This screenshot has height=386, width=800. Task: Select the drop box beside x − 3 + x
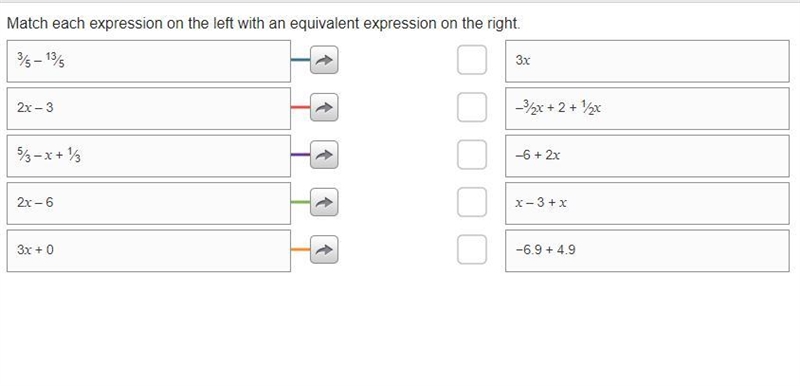click(x=472, y=202)
